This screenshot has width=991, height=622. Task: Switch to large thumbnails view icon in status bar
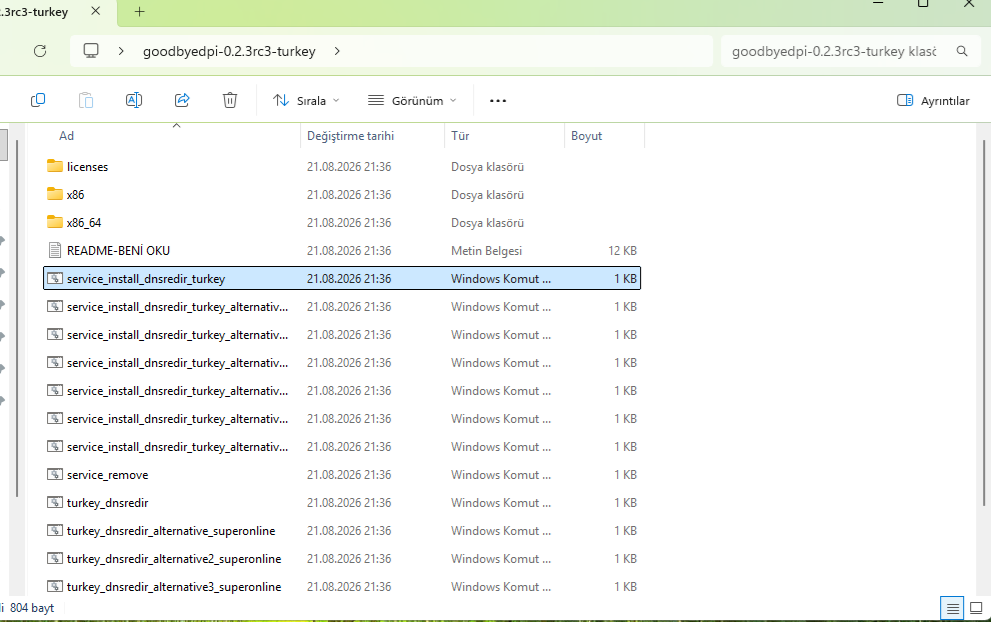[976, 608]
